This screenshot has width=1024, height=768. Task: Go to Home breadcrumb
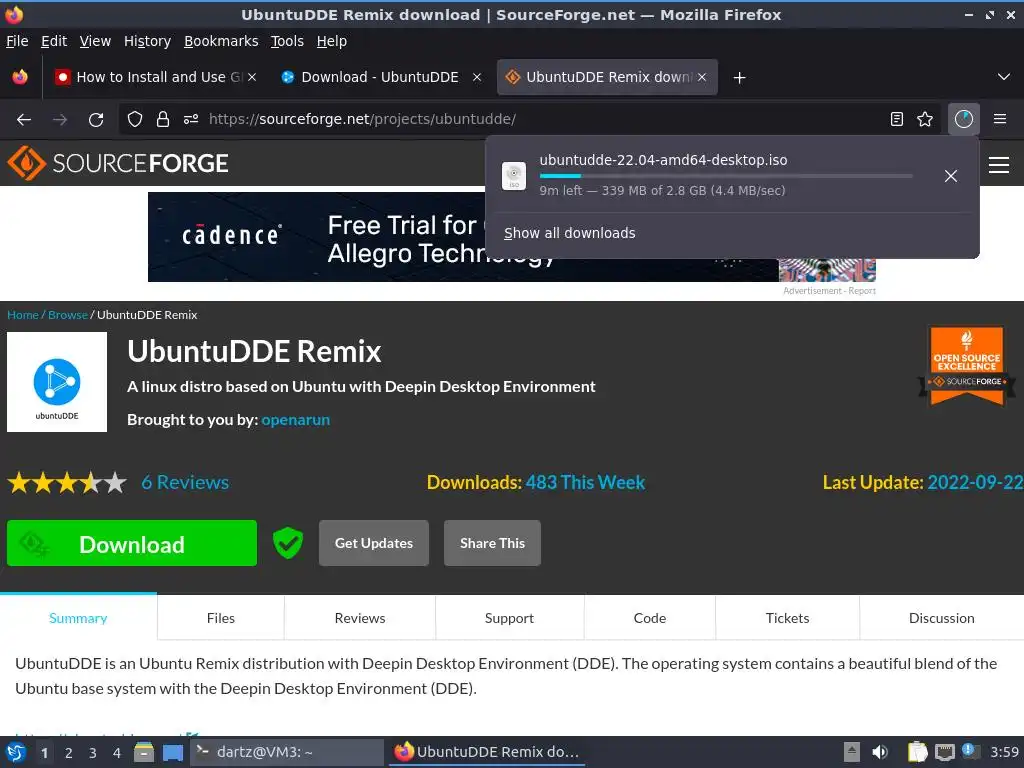[23, 315]
